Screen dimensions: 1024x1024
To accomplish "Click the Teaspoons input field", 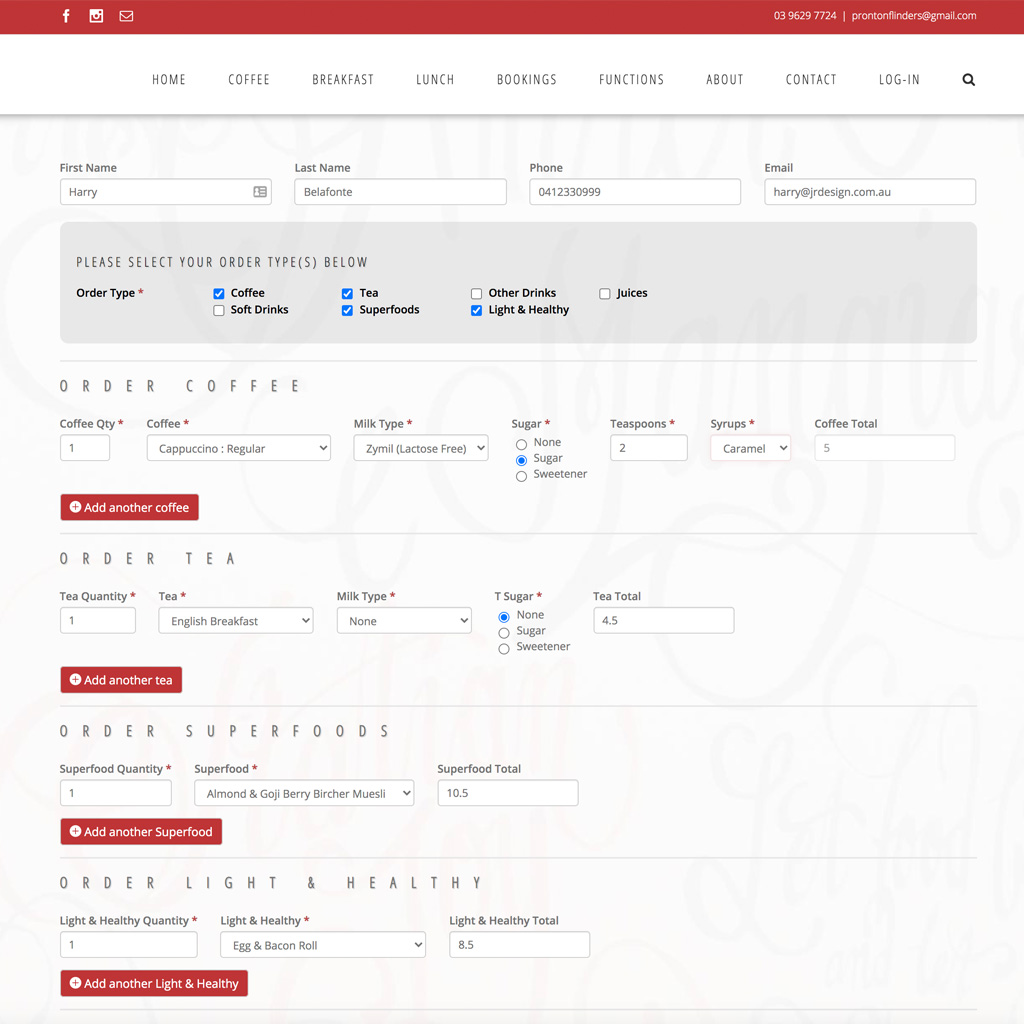I will (x=648, y=448).
